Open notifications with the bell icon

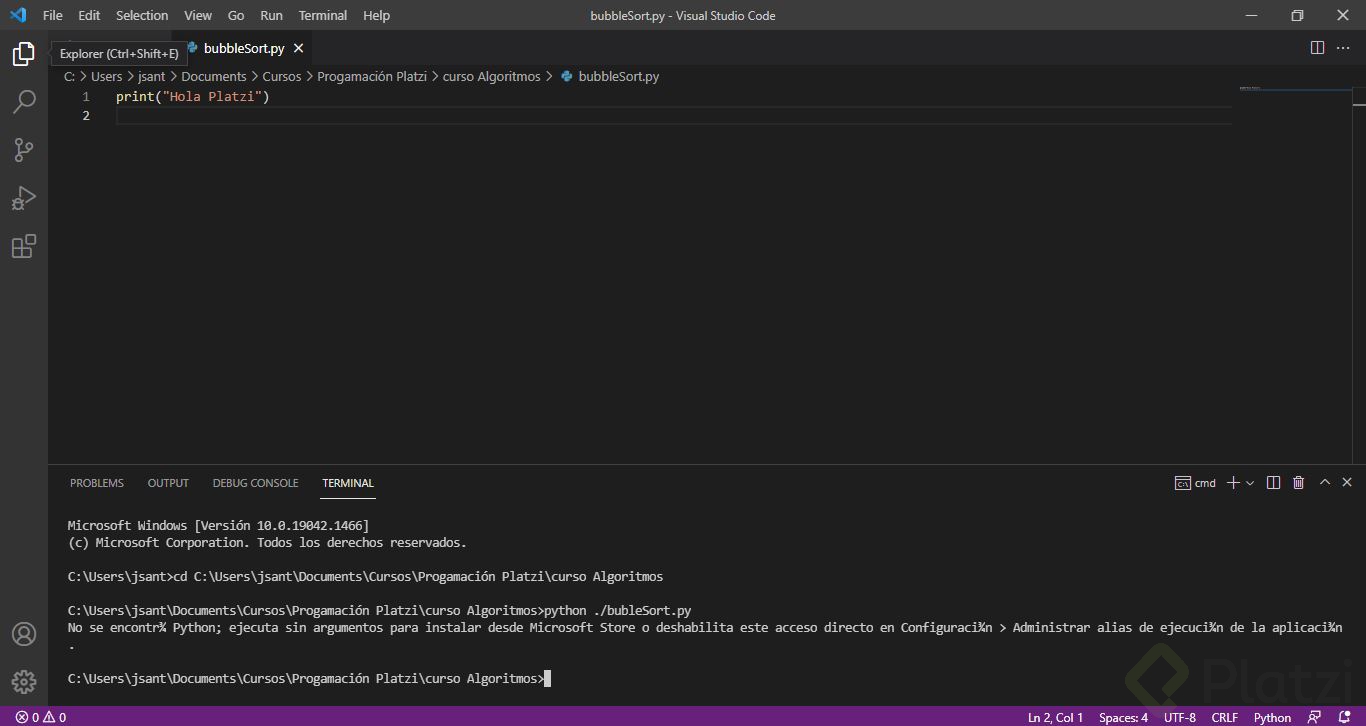pos(1345,717)
